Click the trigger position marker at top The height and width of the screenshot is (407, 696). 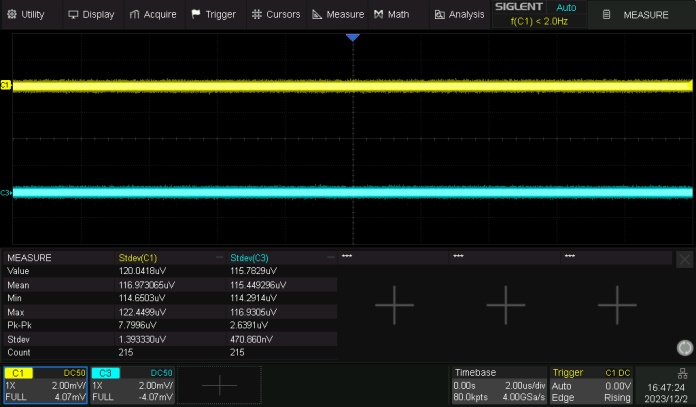point(352,37)
